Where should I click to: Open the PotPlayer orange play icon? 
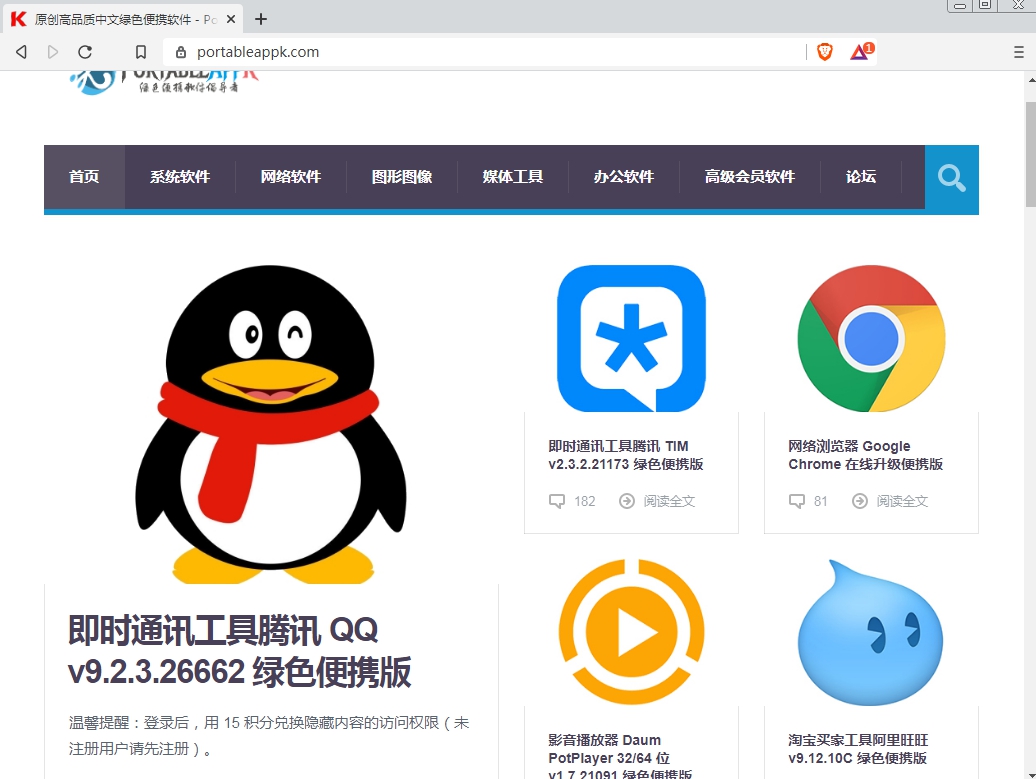[x=631, y=632]
